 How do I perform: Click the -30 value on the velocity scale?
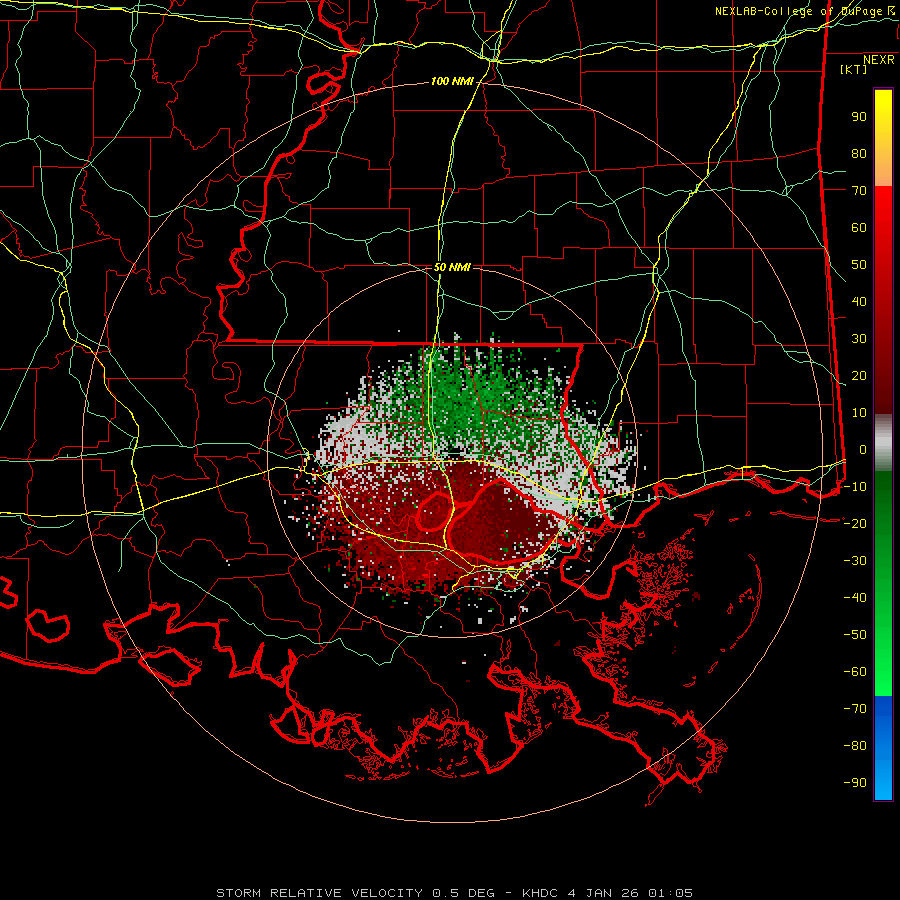(855, 561)
